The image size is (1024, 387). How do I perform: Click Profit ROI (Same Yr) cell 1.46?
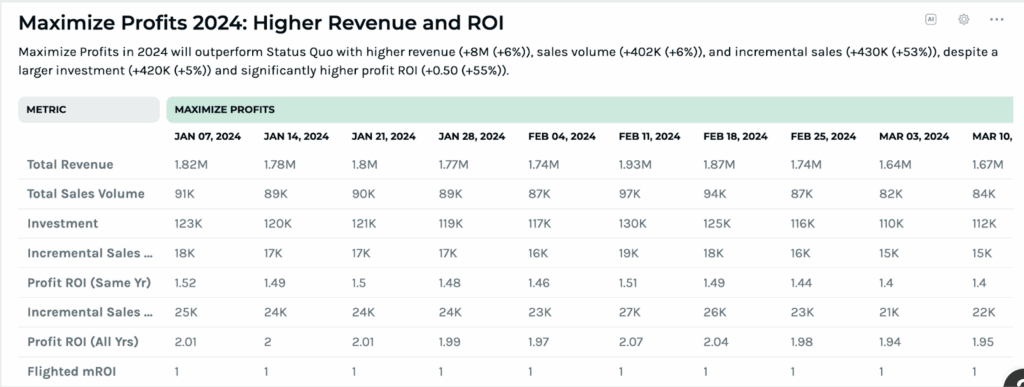540,283
